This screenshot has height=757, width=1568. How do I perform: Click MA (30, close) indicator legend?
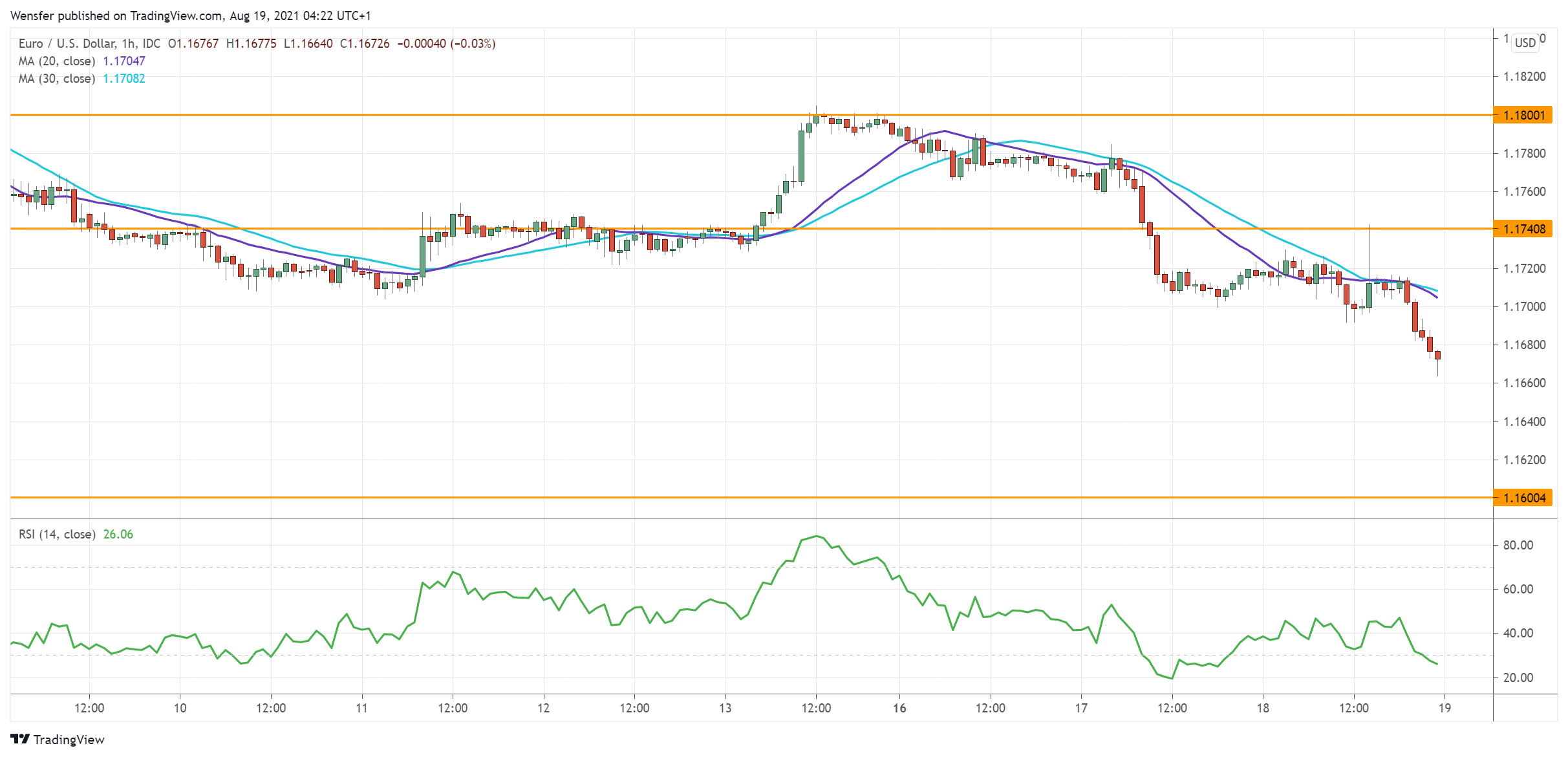click(x=57, y=78)
